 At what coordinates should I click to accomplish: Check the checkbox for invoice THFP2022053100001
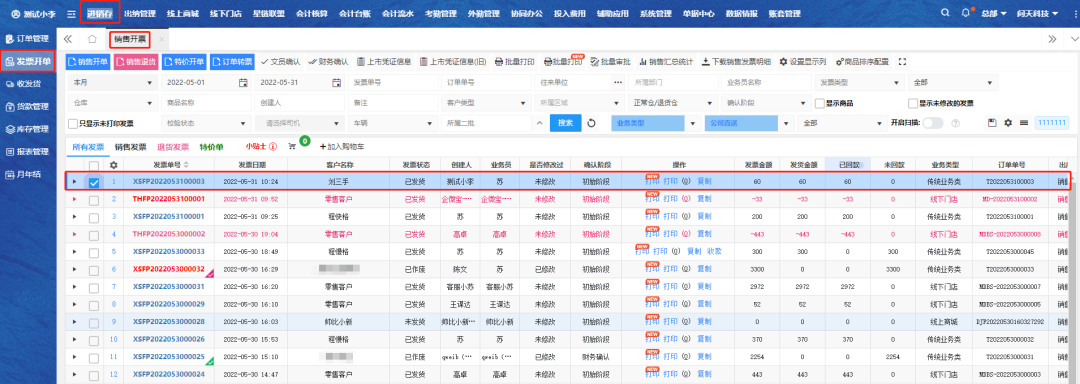(x=94, y=200)
